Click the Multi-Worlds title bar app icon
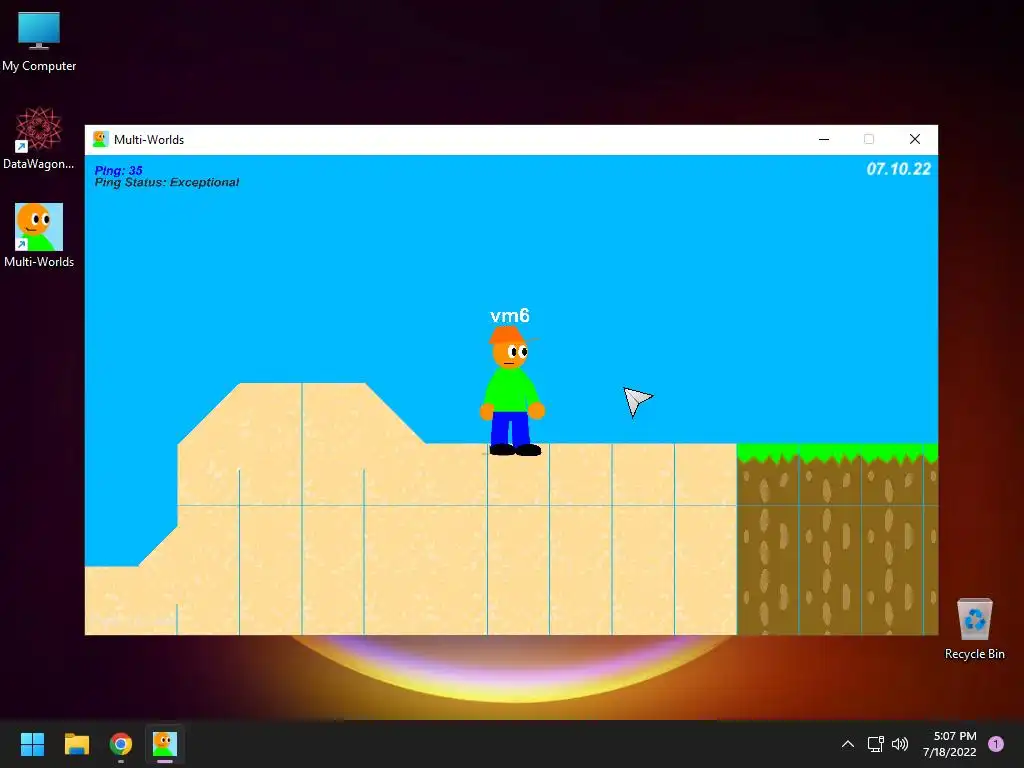The height and width of the screenshot is (768, 1024). pos(100,139)
